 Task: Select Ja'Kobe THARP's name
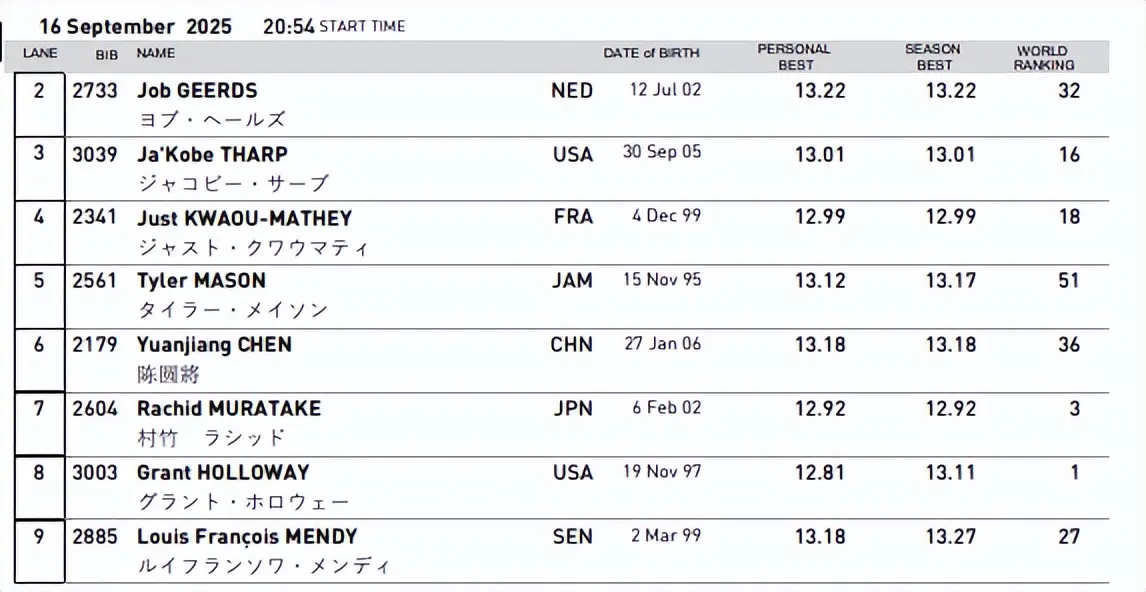(212, 154)
